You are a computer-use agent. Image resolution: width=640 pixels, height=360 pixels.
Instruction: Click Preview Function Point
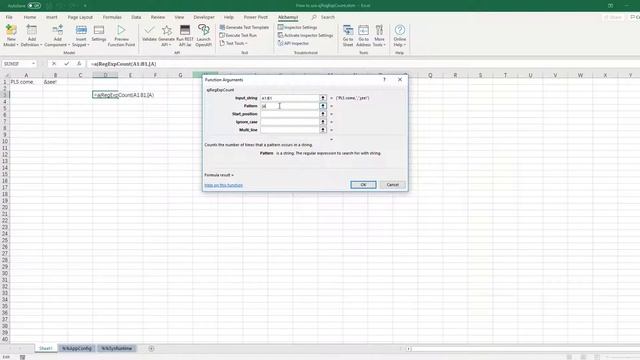tap(121, 35)
